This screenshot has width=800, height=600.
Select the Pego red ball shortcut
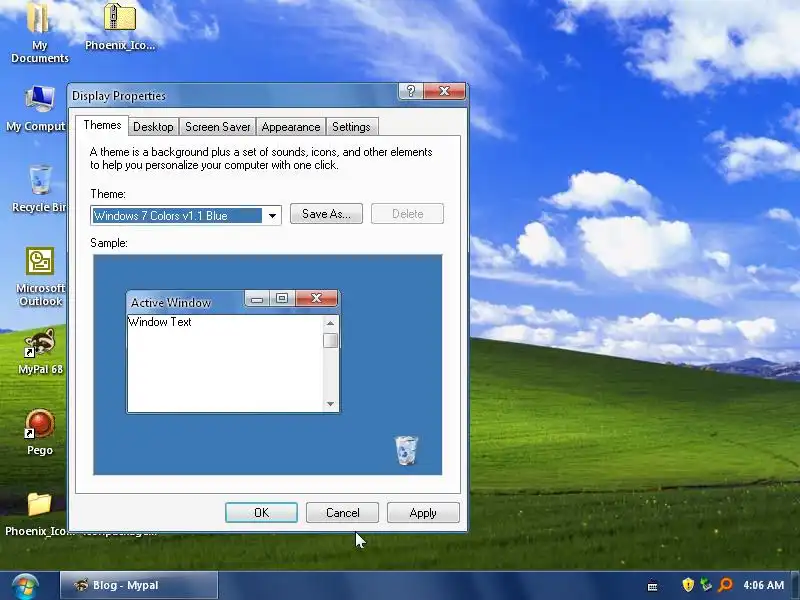[40, 432]
